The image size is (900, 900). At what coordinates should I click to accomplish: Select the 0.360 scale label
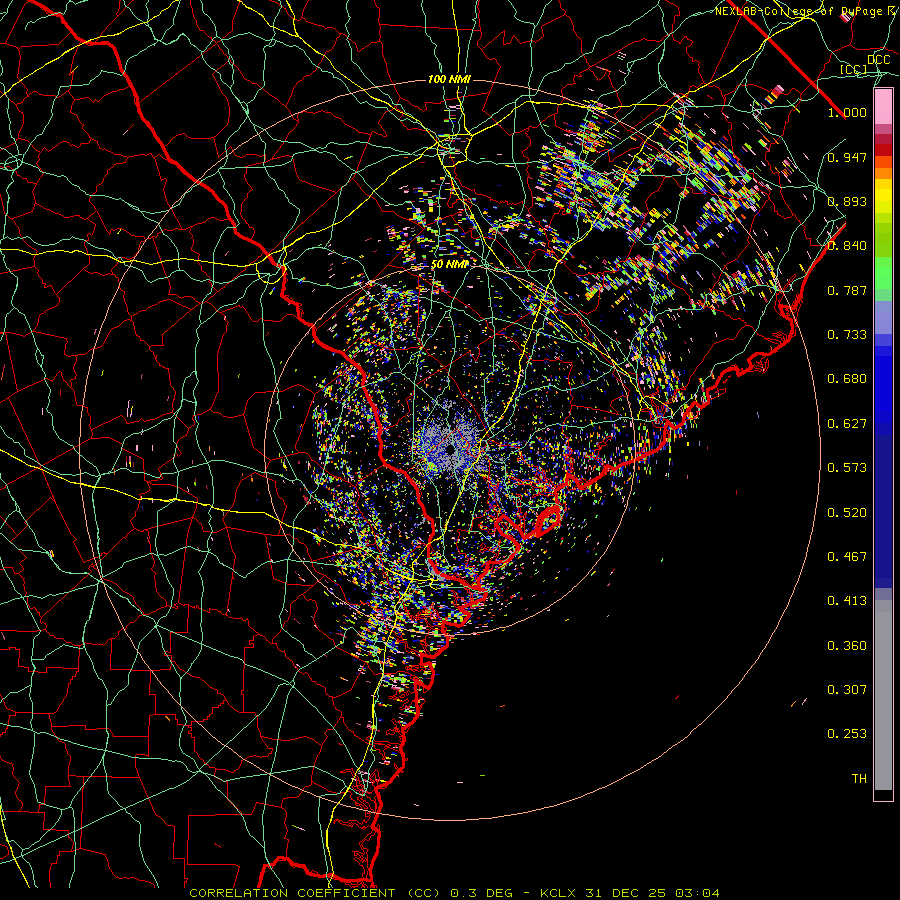pyautogui.click(x=847, y=646)
